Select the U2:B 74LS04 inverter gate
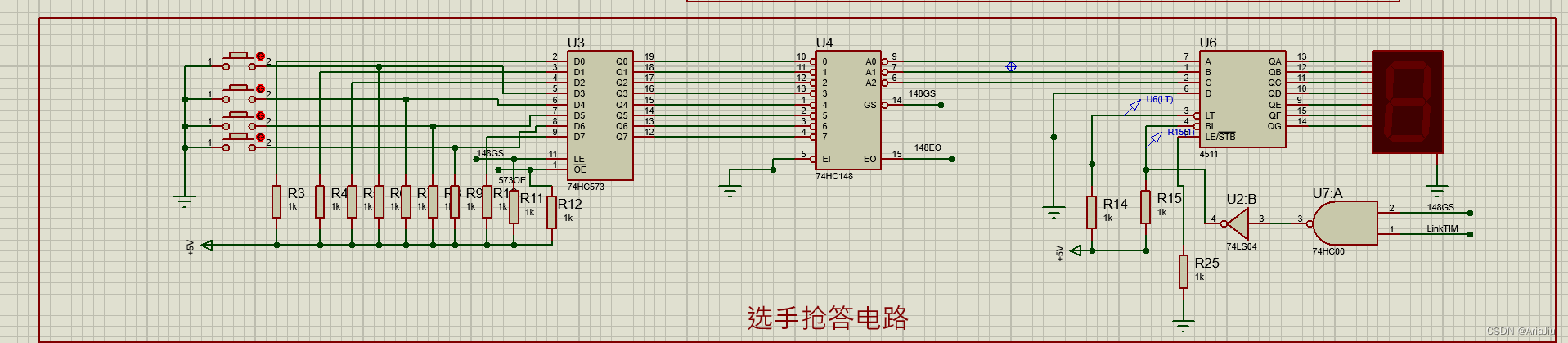1568x343 pixels. pyautogui.click(x=1237, y=223)
